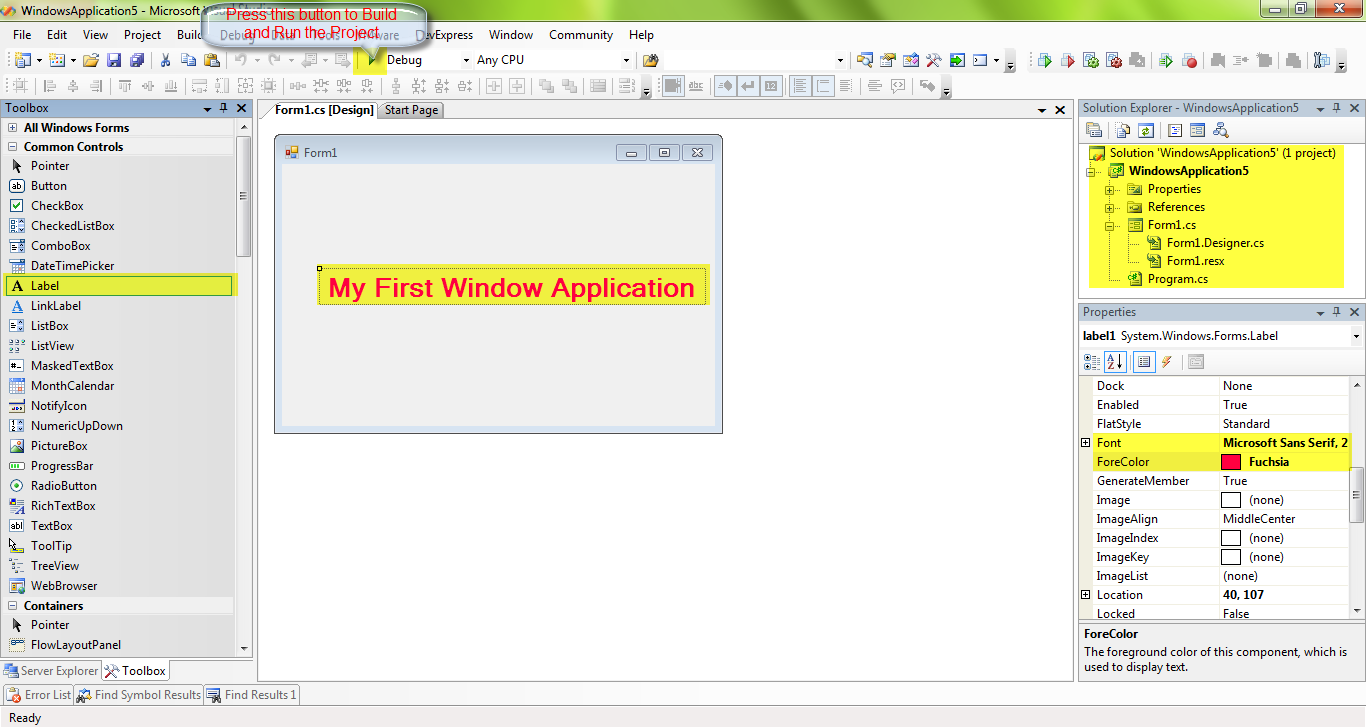Open the View Class Diagram tool
The width and height of the screenshot is (1366, 727).
(x=1221, y=130)
